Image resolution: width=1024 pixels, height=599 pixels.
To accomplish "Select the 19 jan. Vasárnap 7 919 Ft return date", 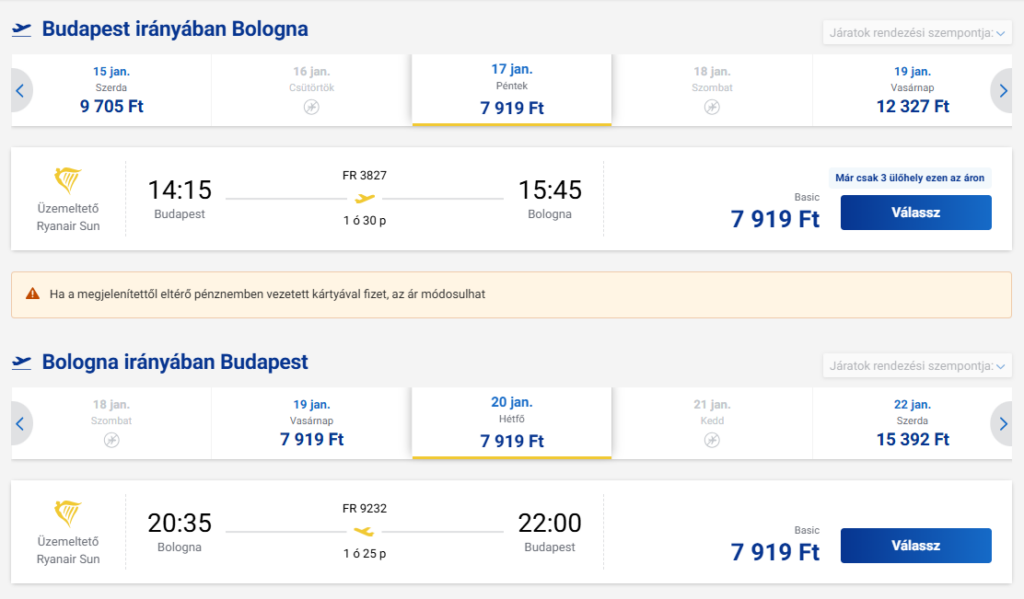I will pyautogui.click(x=312, y=423).
